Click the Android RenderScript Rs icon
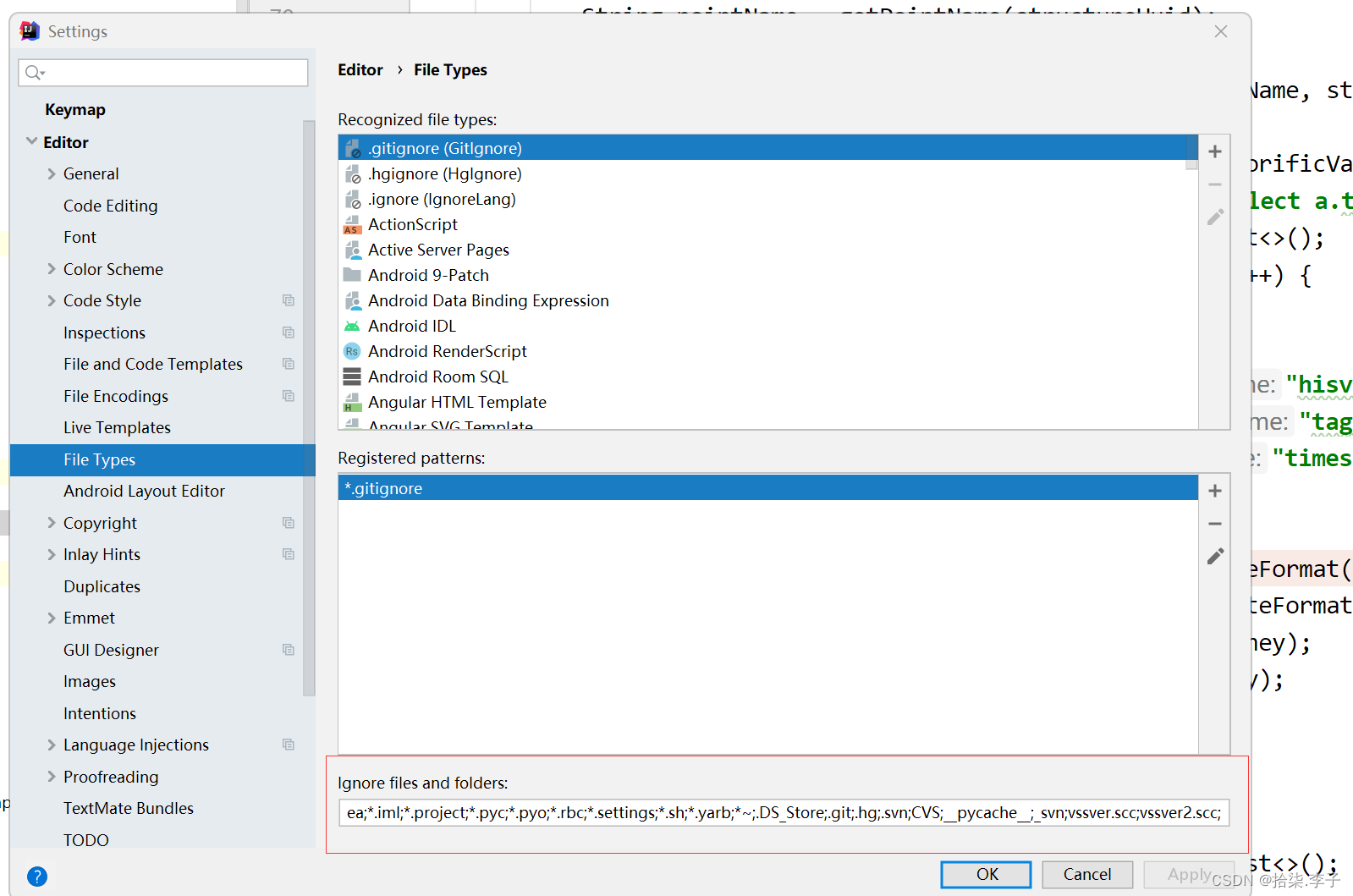 352,351
